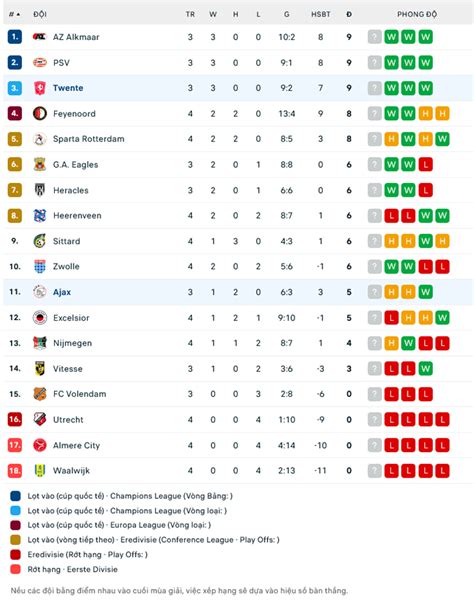Click the Ajax club crest
Viewport: 474px width, 601px height.
click(39, 292)
